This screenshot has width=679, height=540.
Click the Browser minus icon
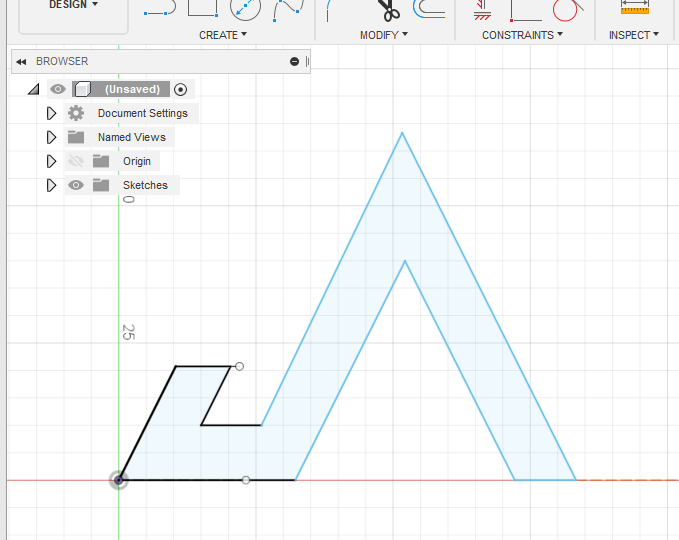point(294,61)
